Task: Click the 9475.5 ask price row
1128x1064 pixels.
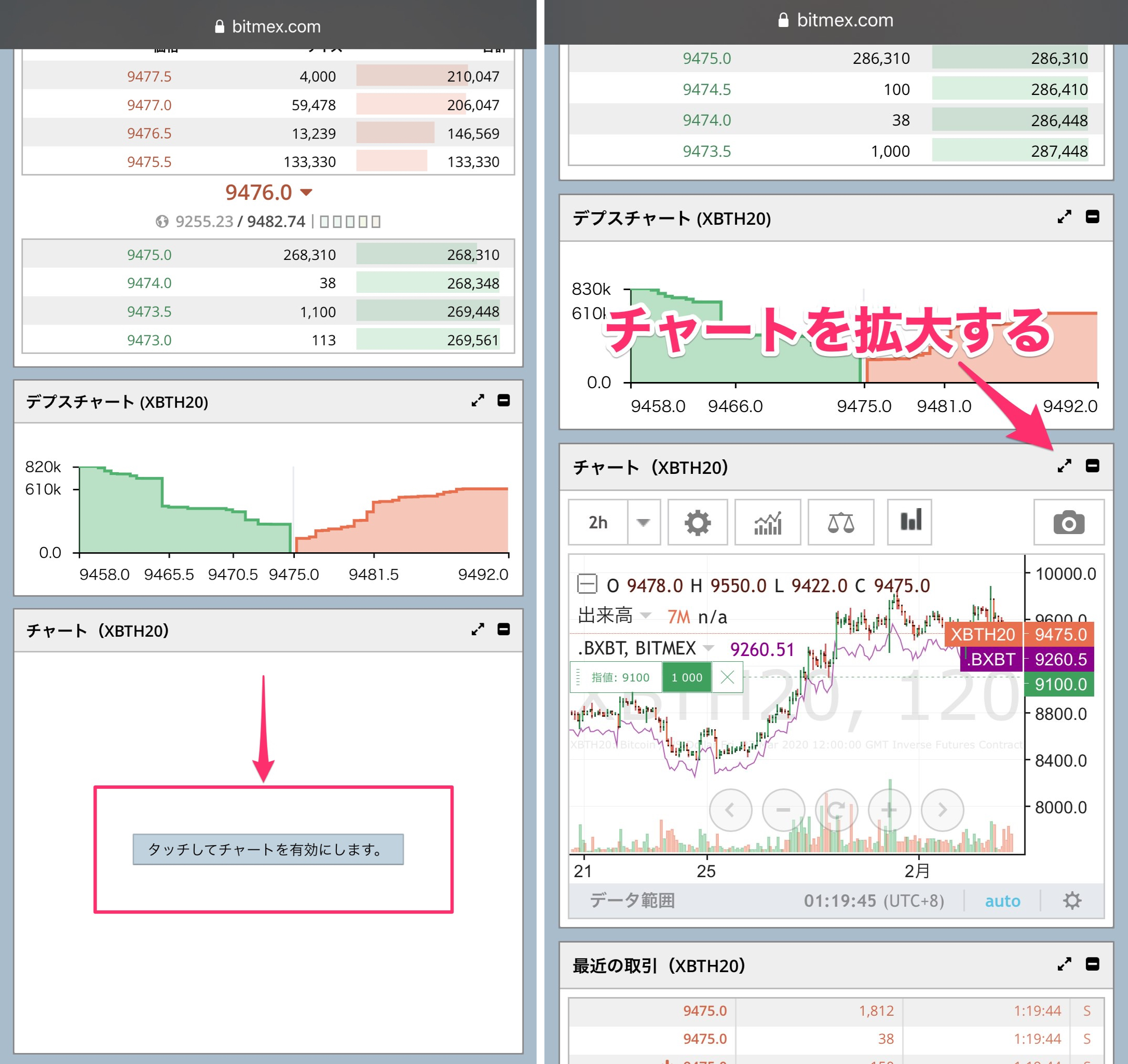Action: [149, 162]
